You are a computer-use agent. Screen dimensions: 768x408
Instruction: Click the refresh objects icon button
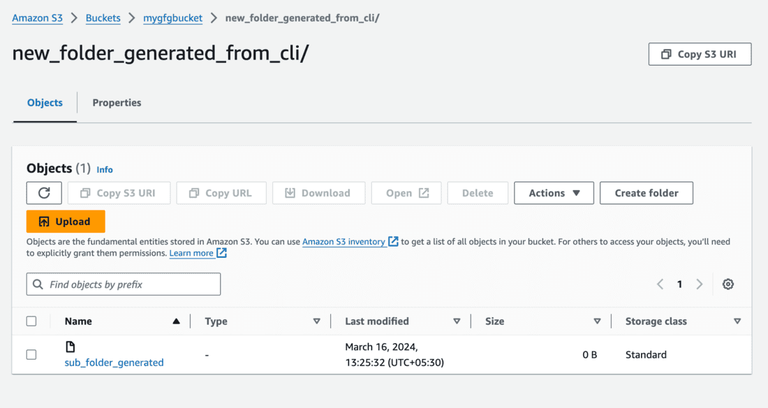tap(44, 193)
